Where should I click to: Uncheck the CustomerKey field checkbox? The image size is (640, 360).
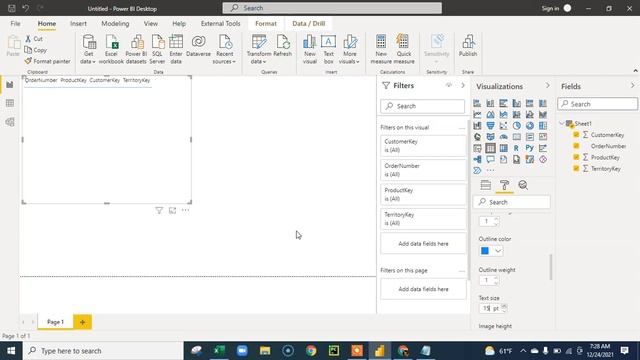(x=576, y=134)
